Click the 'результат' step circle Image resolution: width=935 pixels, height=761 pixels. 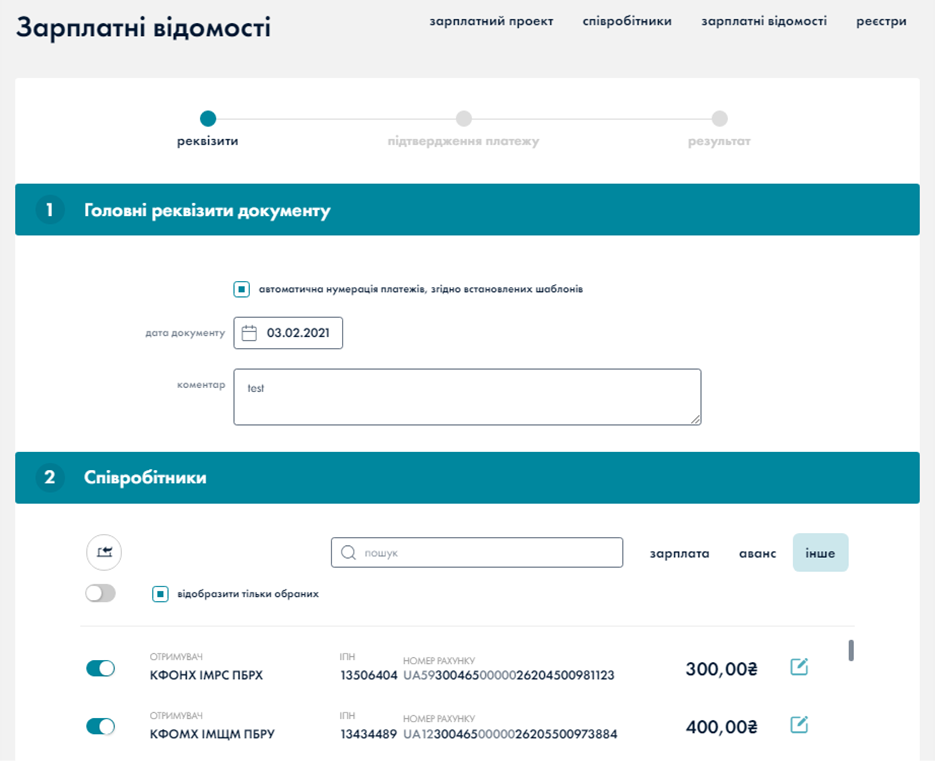click(719, 119)
